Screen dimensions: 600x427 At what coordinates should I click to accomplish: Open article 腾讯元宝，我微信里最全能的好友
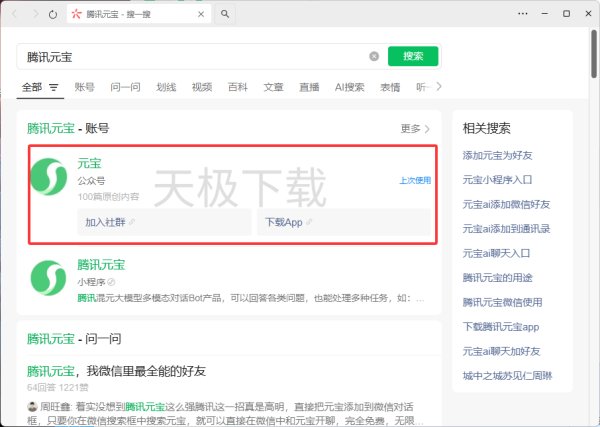pos(116,371)
